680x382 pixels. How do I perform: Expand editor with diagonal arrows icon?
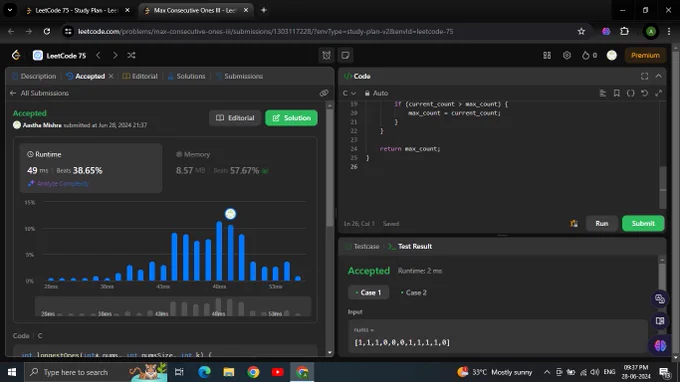[x=659, y=93]
